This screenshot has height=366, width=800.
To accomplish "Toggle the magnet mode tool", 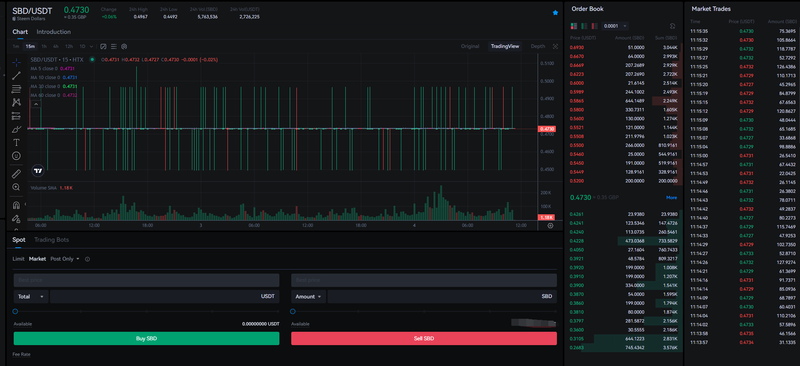I will (16, 205).
